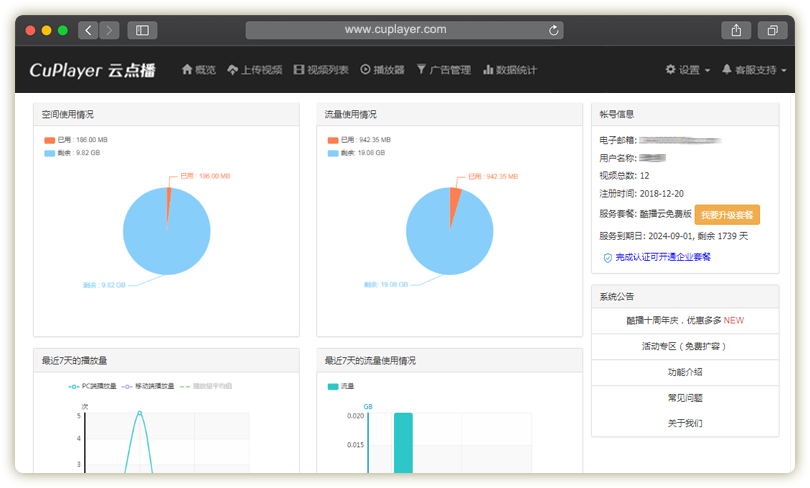
Task: Click the 我要升级套餐 upgrade button
Action: click(727, 215)
